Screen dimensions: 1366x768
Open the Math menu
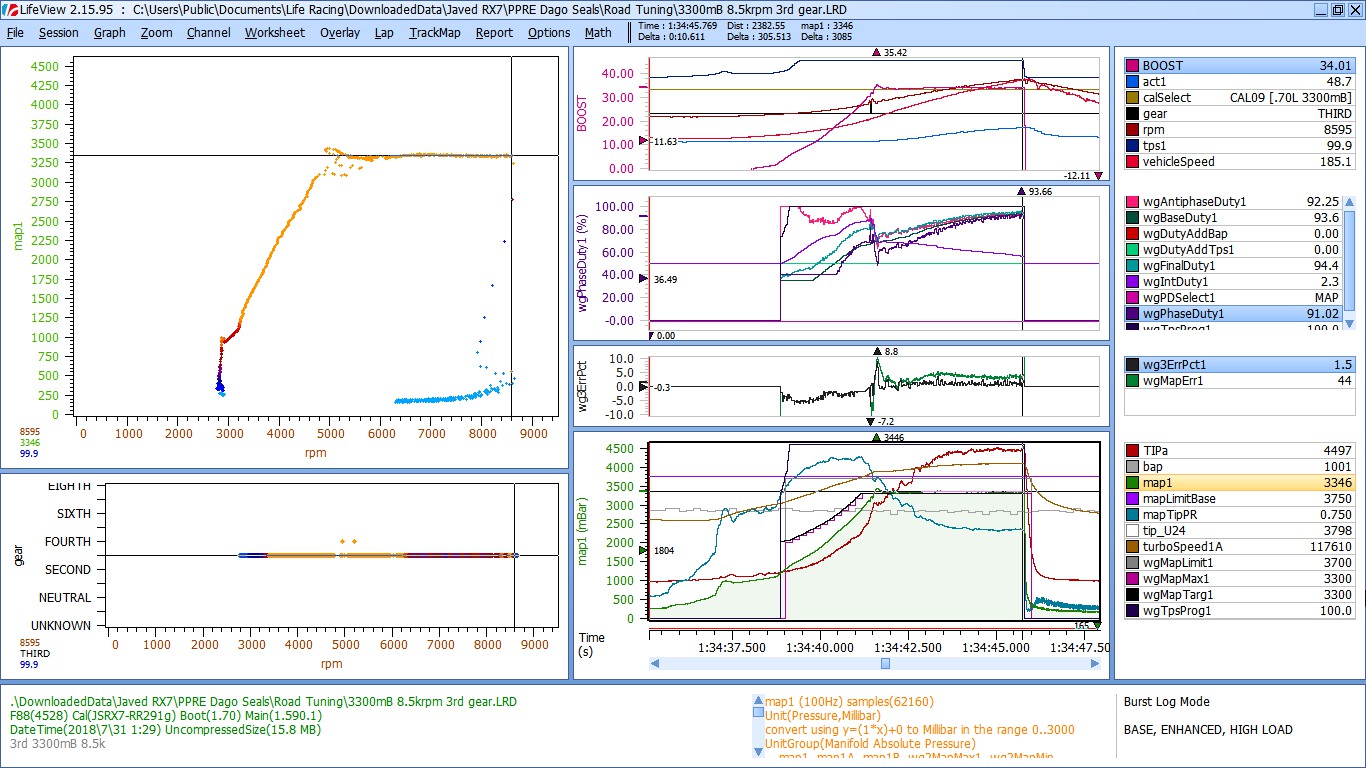pos(598,32)
